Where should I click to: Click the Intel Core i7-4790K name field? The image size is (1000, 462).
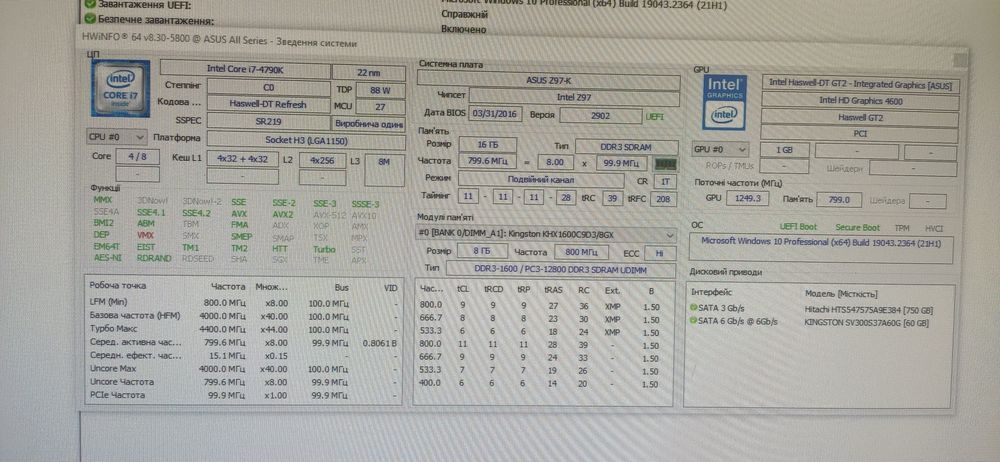click(244, 69)
